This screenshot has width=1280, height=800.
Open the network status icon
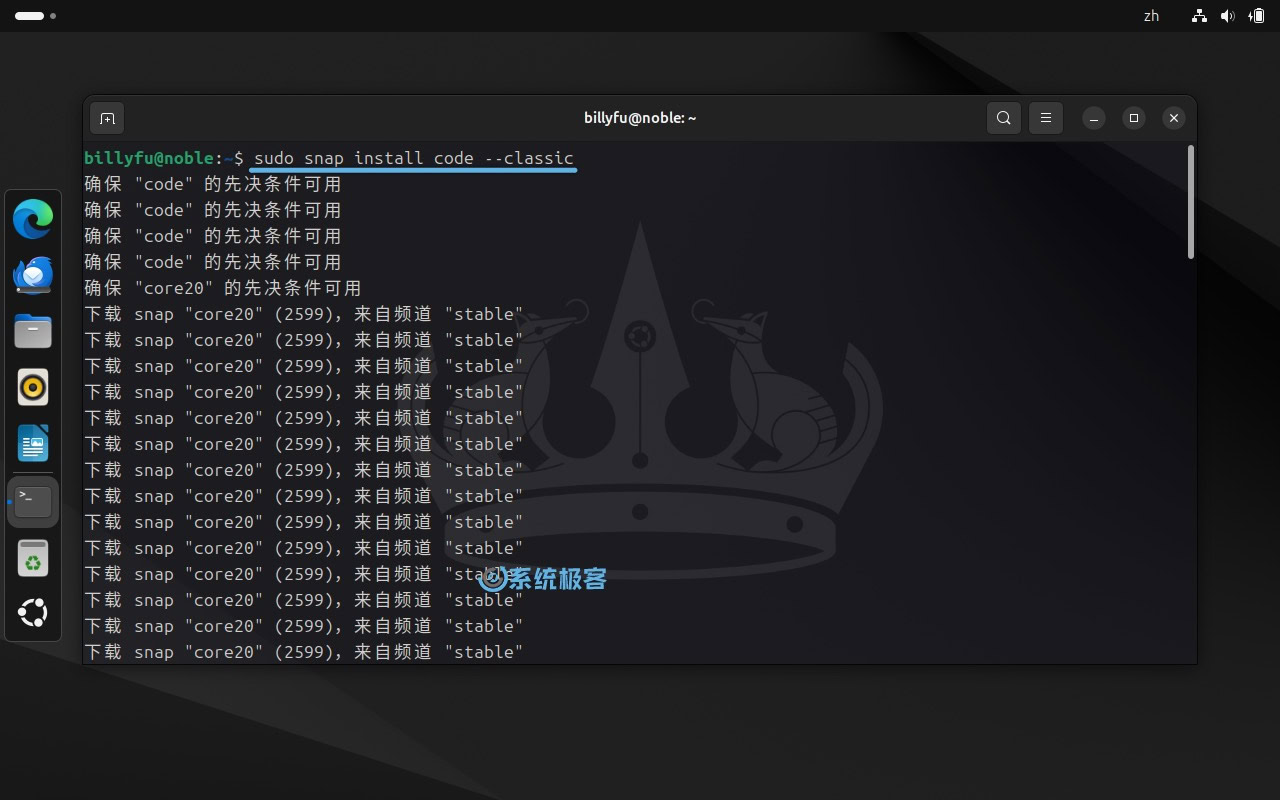pos(1199,16)
